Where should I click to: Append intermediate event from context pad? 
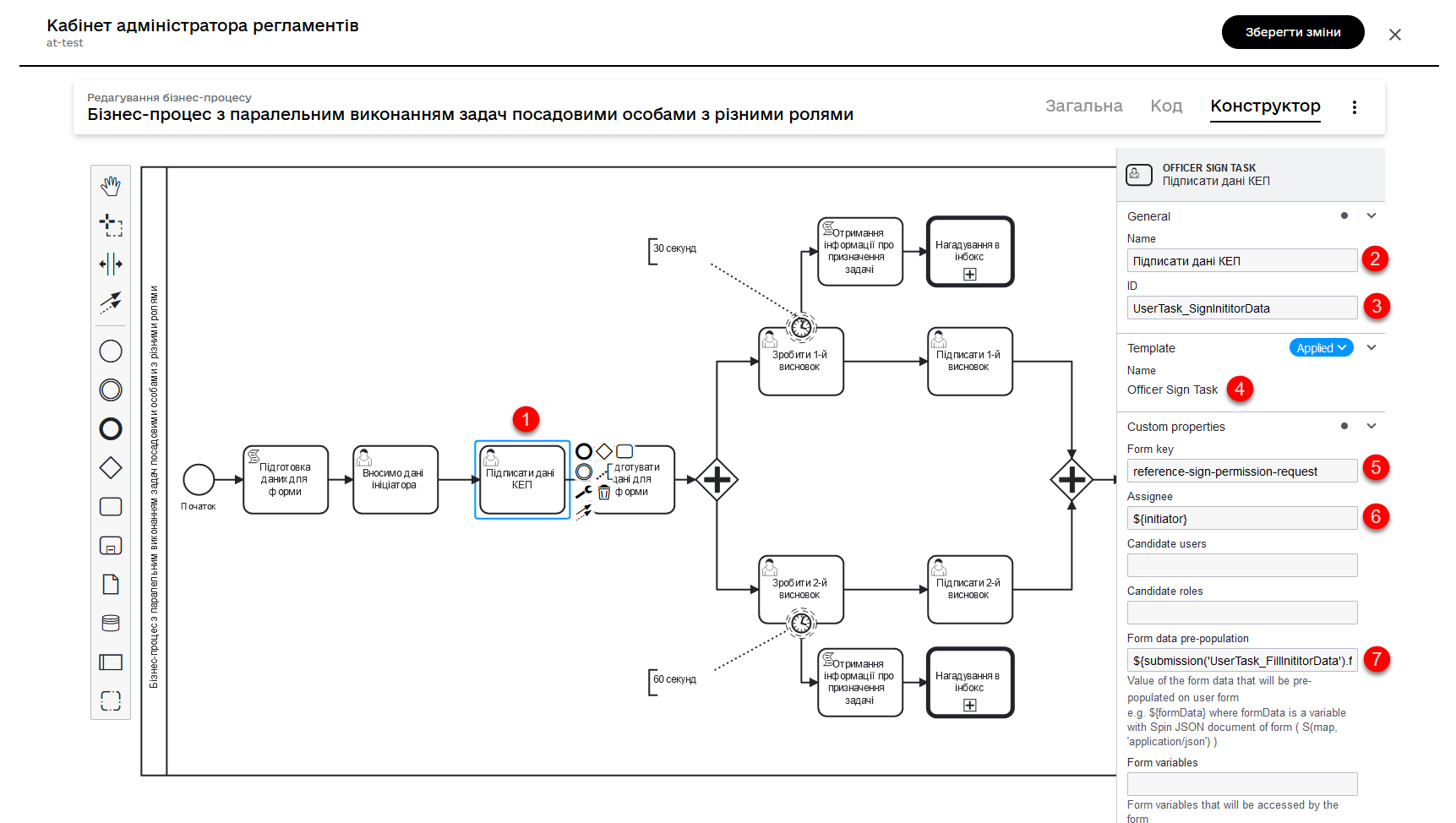[584, 471]
